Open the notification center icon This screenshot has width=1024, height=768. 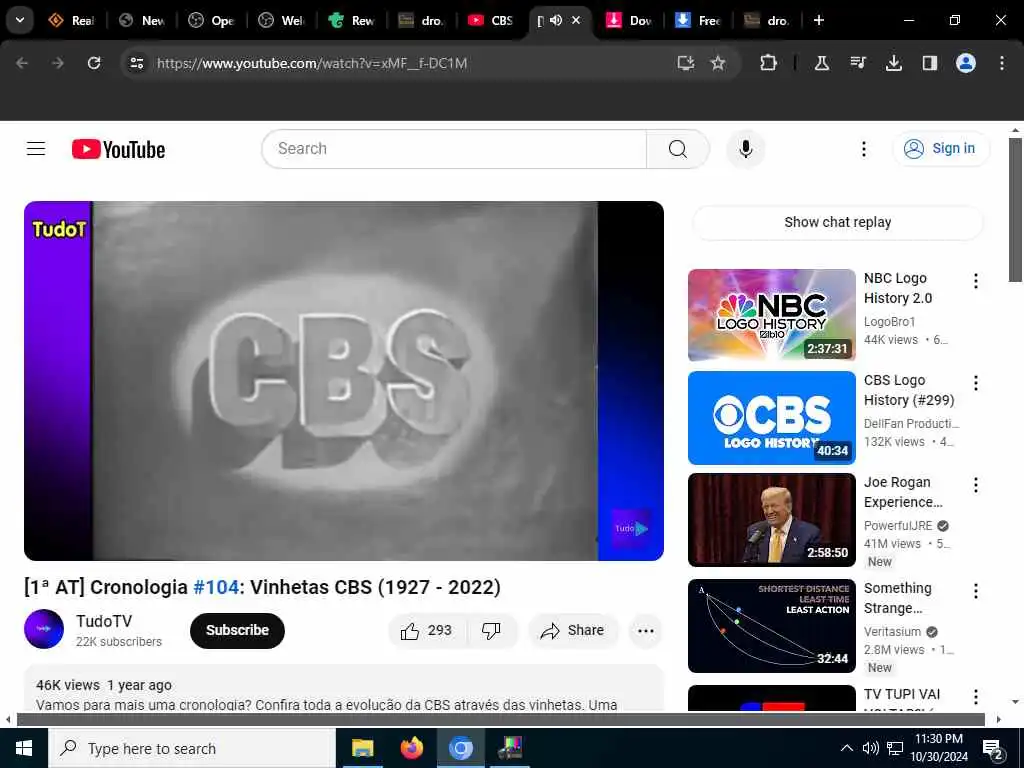pyautogui.click(x=992, y=748)
